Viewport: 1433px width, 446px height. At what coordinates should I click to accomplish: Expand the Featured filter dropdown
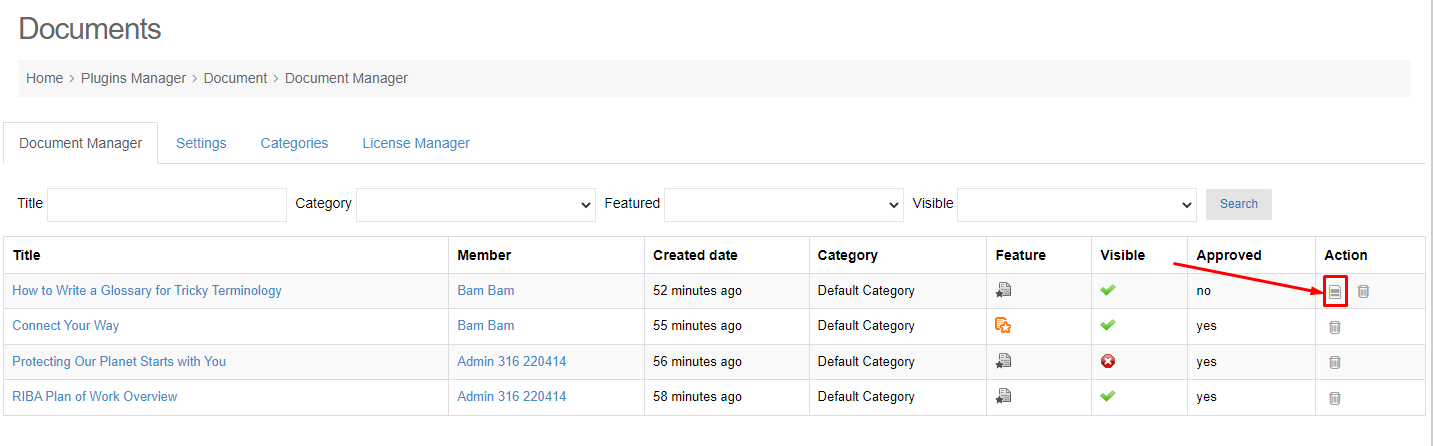(x=784, y=205)
